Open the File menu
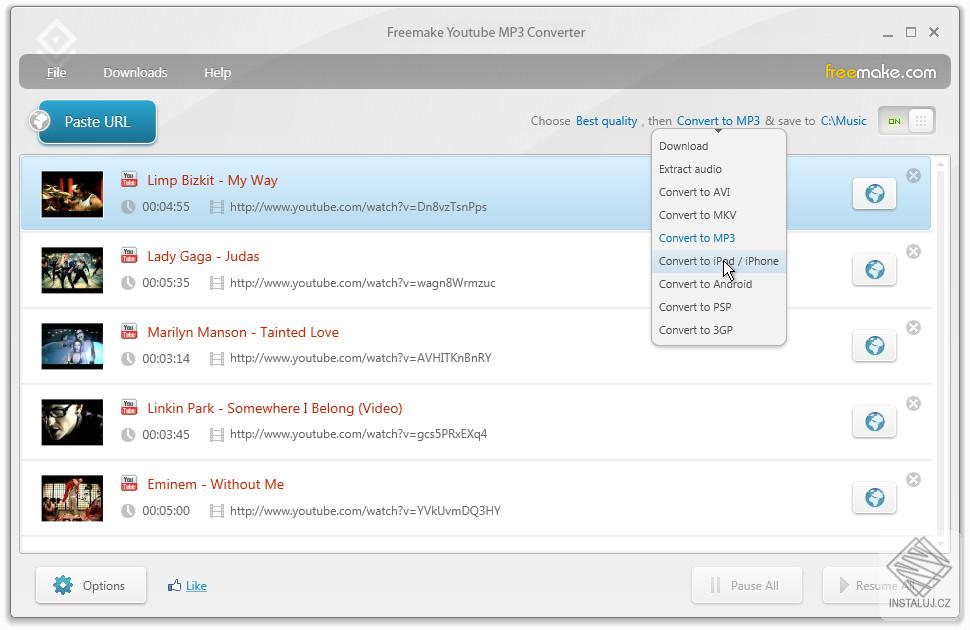The image size is (970, 630). [56, 72]
